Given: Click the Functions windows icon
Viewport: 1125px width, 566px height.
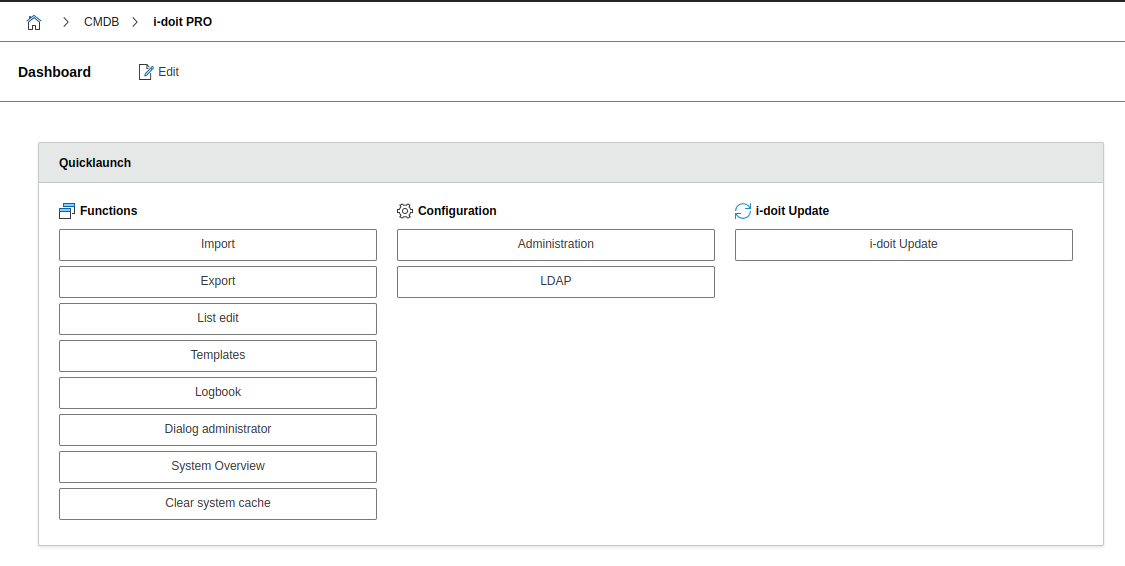Looking at the screenshot, I should pyautogui.click(x=67, y=211).
